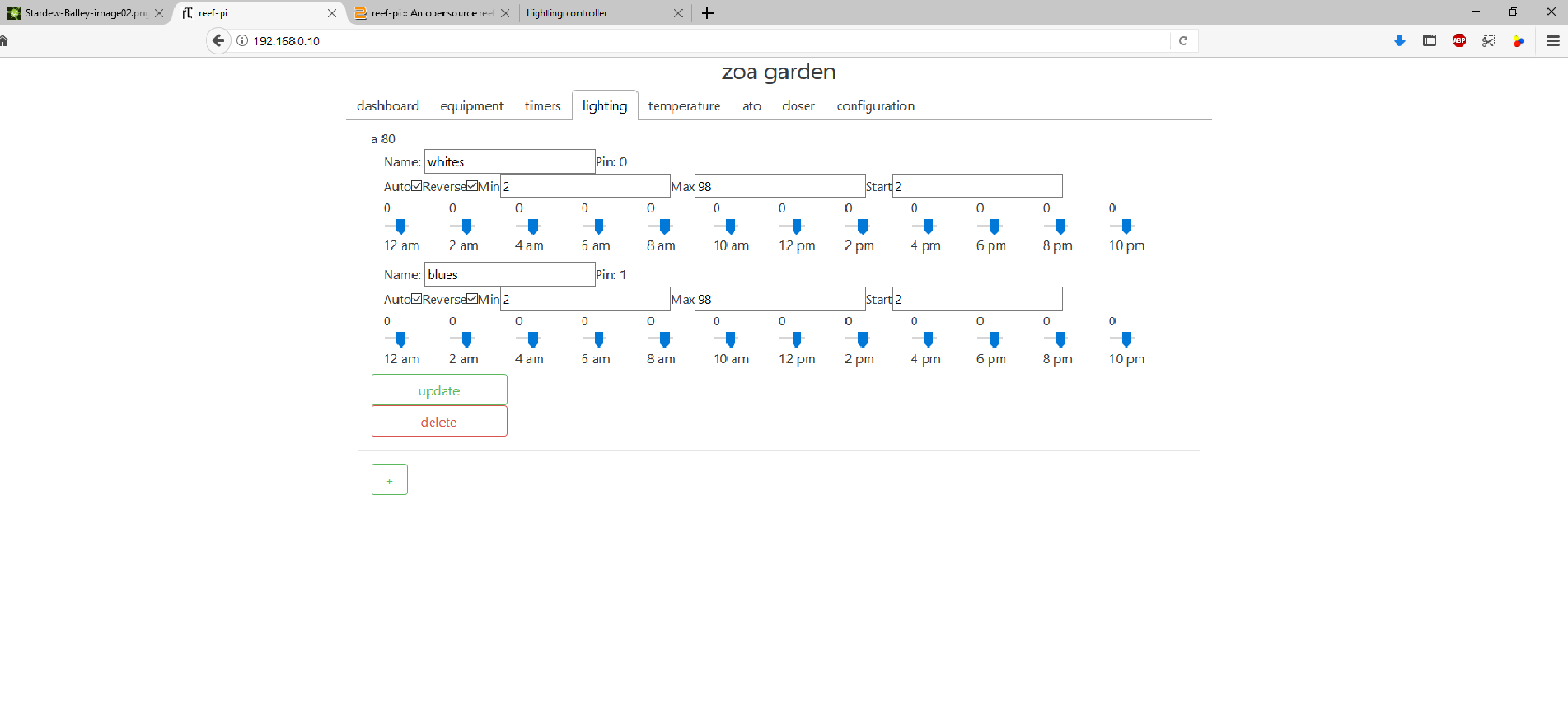Open the browser hamburger menu
This screenshot has height=705, width=1568.
pos(1553,40)
